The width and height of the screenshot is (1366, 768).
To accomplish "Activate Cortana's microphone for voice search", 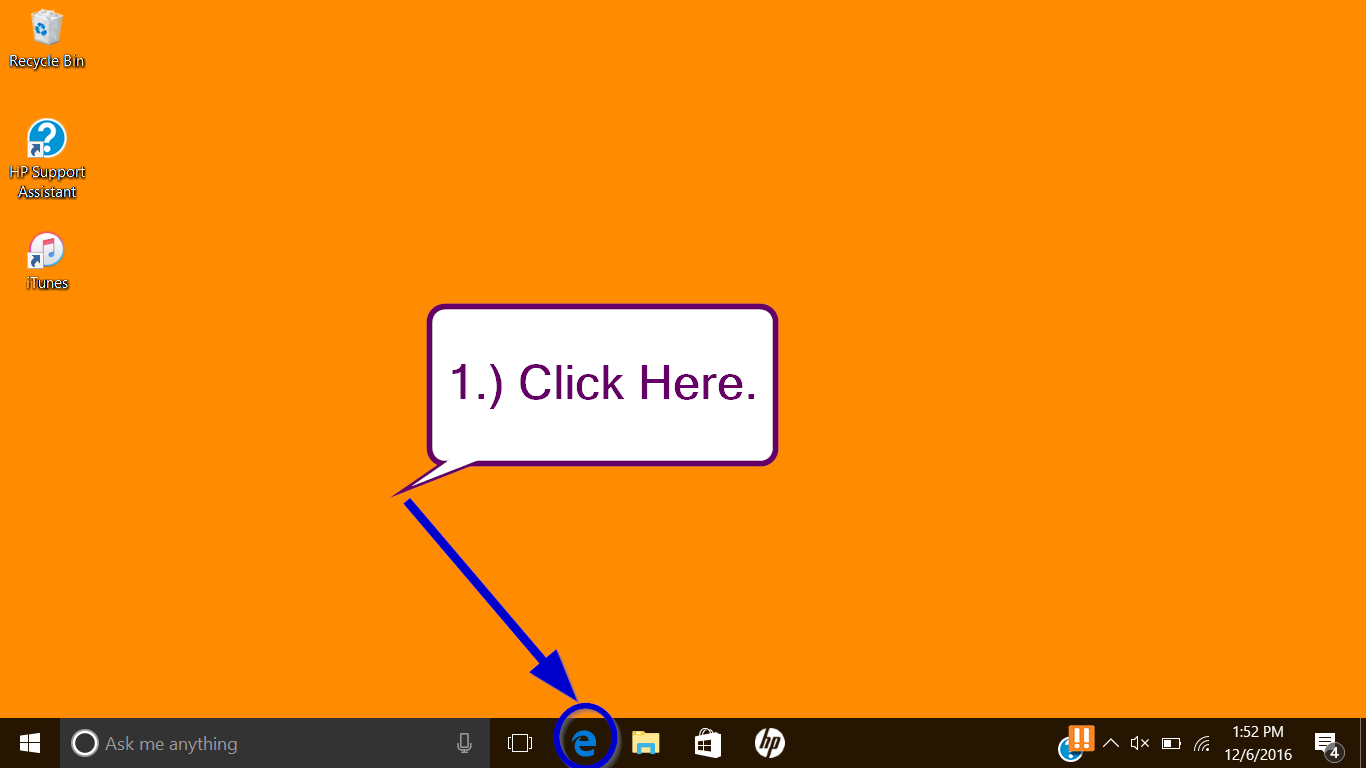I will point(463,743).
